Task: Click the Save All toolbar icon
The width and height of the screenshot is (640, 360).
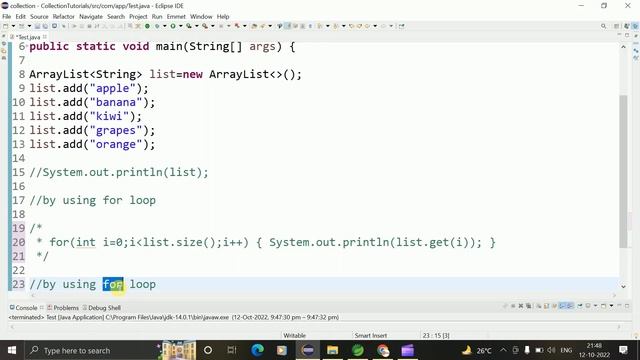Action: click(45, 26)
